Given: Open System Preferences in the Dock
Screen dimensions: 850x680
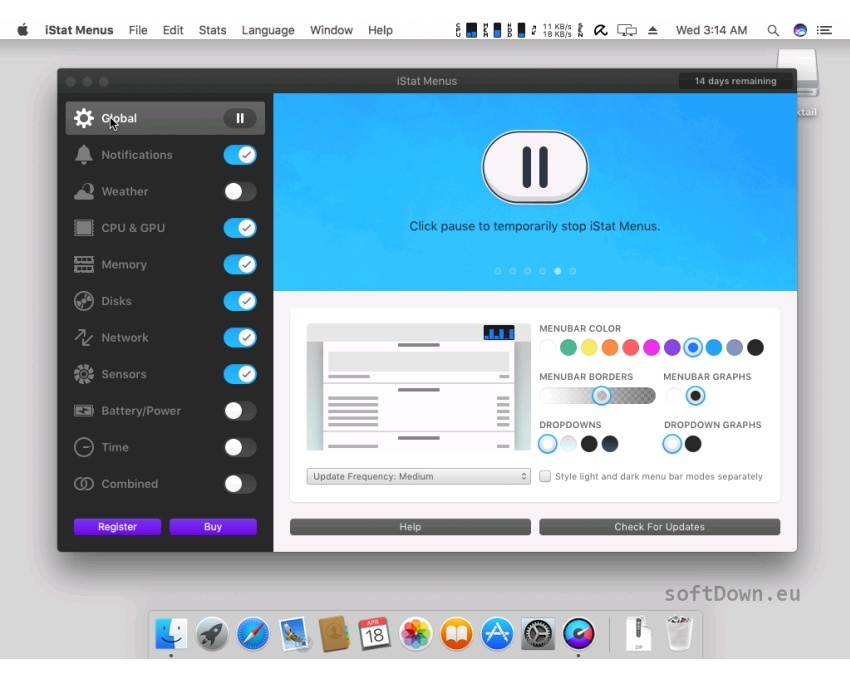Looking at the screenshot, I should [538, 633].
